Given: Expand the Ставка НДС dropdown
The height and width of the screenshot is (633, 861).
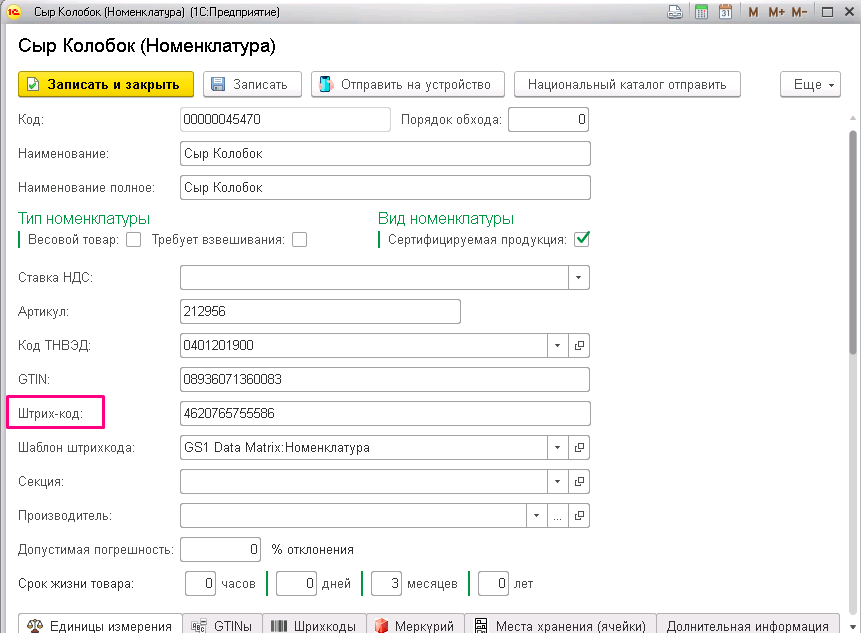Looking at the screenshot, I should tap(578, 278).
